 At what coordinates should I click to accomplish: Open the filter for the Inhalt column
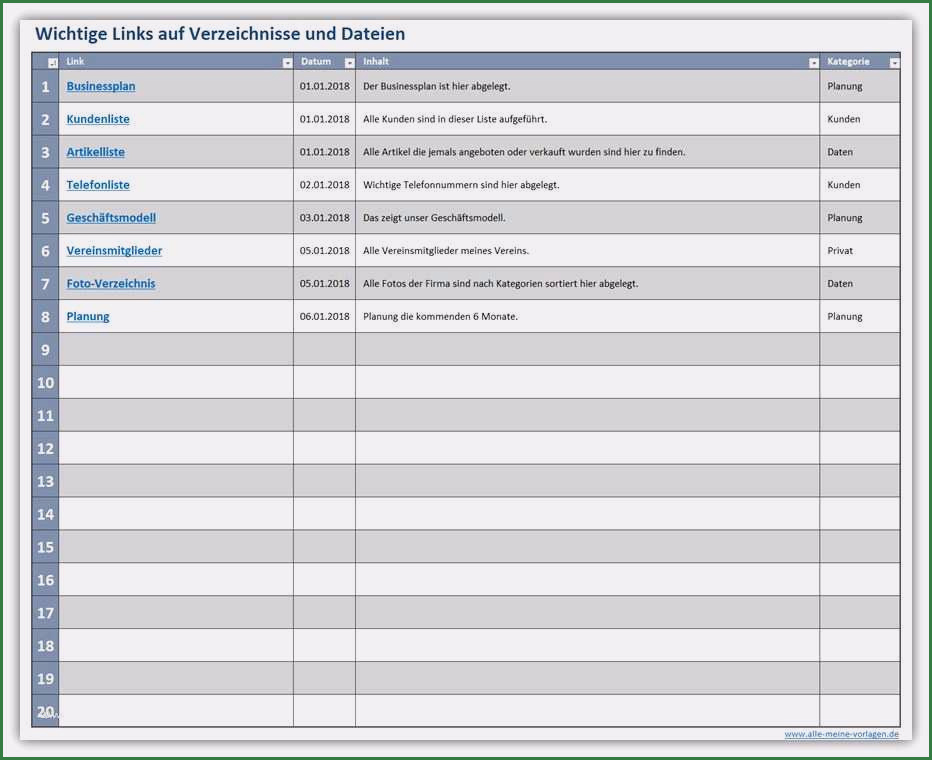click(x=813, y=61)
